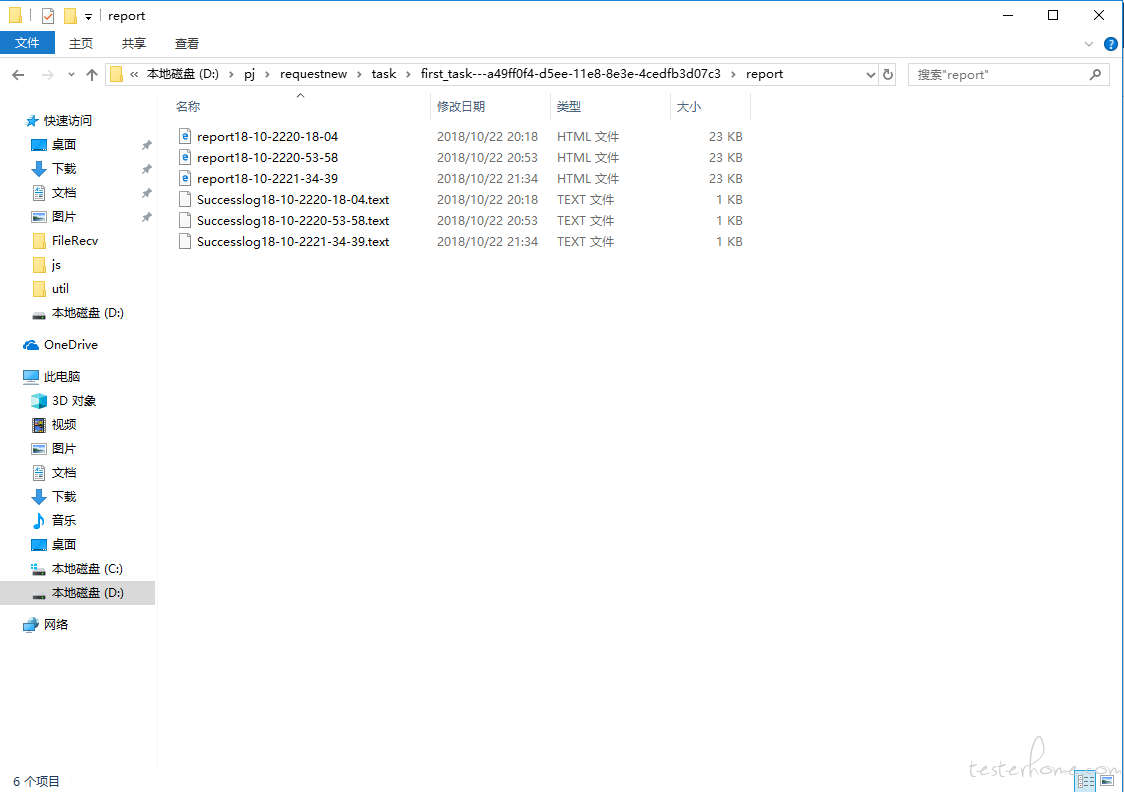Select task in the address breadcrumb

[x=384, y=74]
